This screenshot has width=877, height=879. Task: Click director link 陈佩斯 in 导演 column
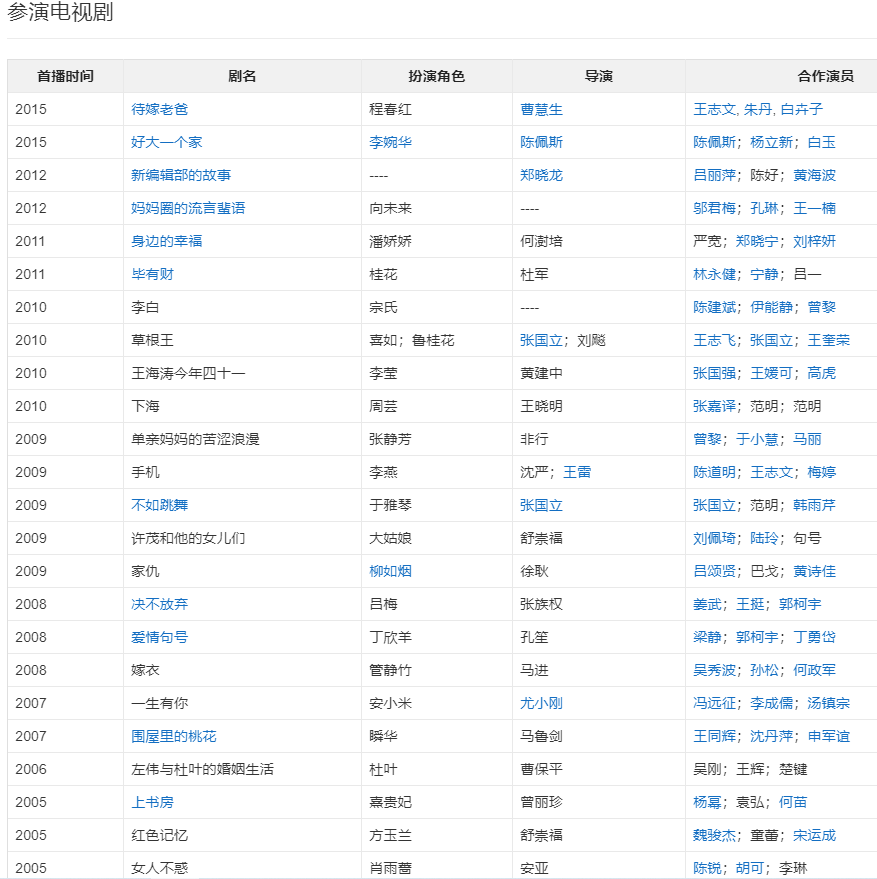(541, 142)
